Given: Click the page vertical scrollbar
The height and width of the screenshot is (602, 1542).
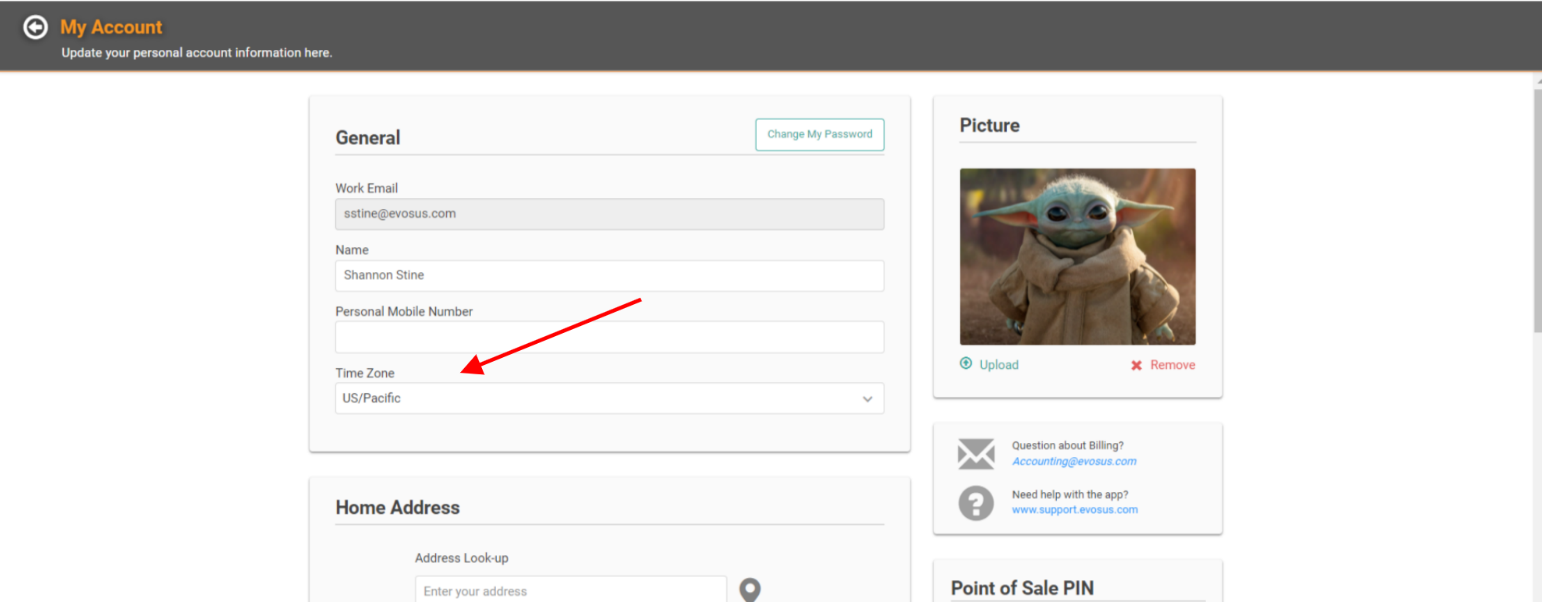Looking at the screenshot, I should tap(1536, 210).
